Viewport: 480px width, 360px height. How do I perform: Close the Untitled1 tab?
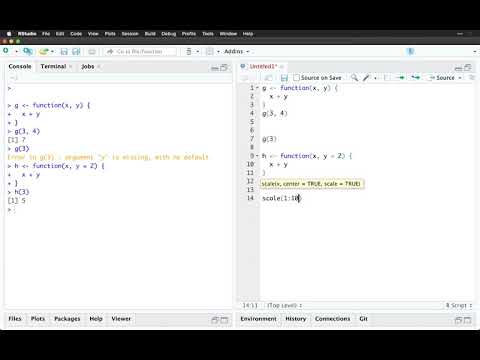tap(282, 67)
